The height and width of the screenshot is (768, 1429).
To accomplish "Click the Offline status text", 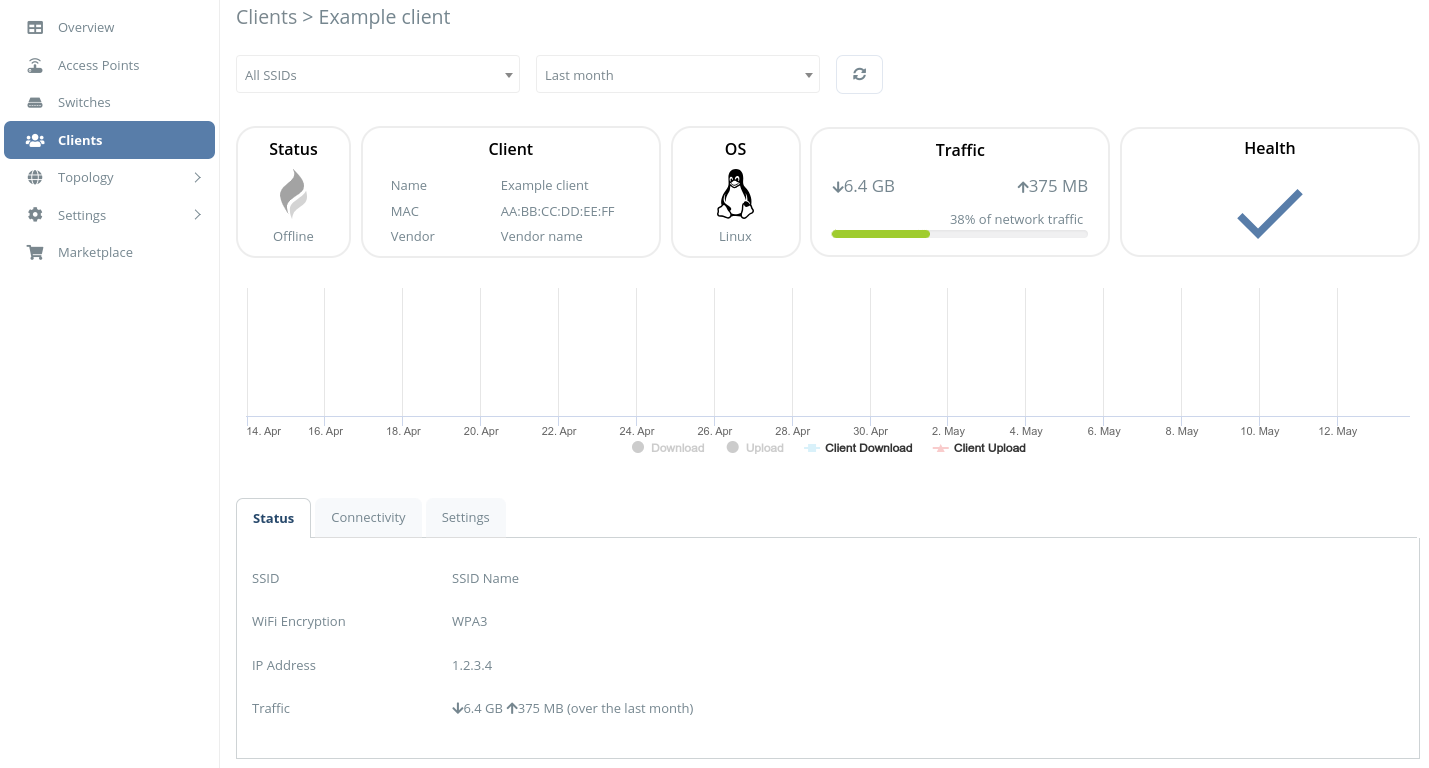I will pos(293,236).
